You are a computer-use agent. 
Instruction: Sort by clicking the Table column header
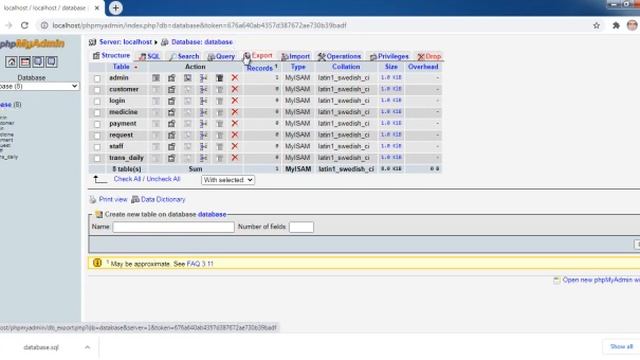(121, 67)
